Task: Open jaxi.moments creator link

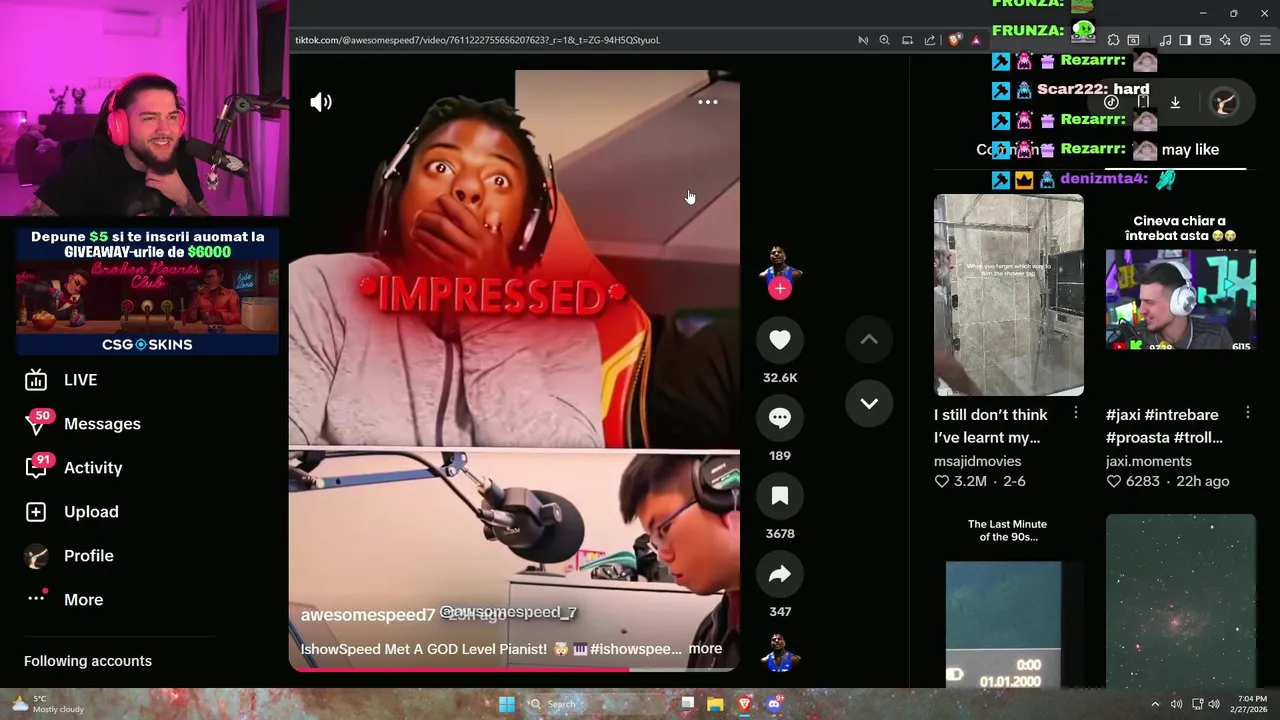Action: 1148,461
